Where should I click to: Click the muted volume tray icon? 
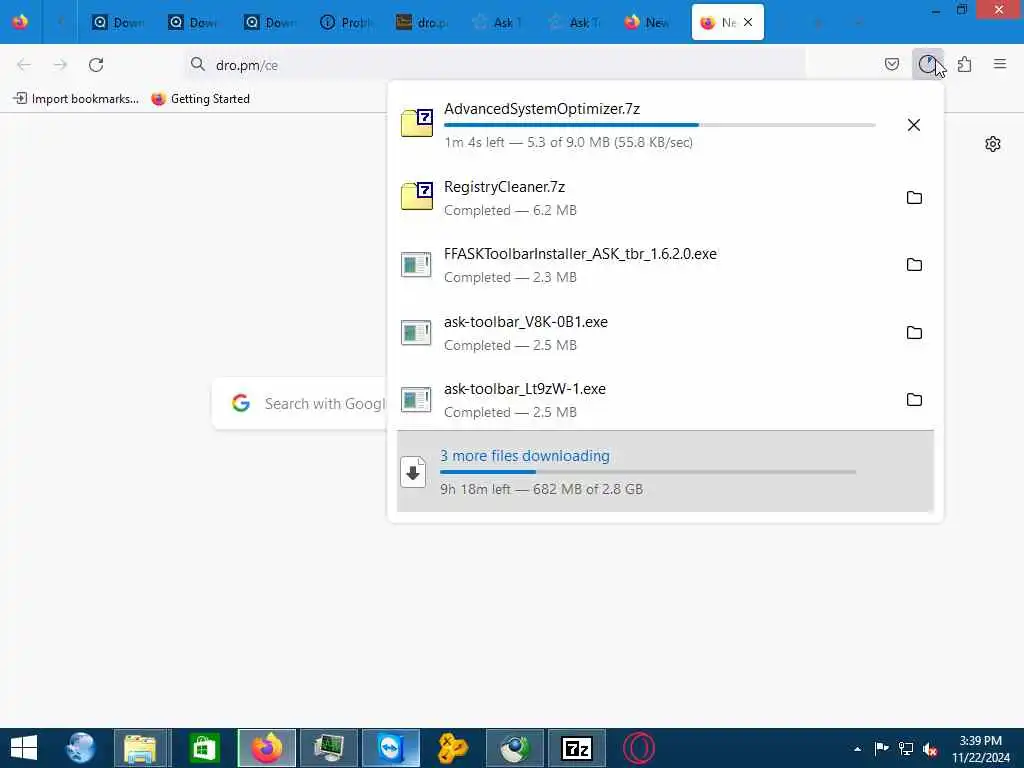tap(930, 749)
